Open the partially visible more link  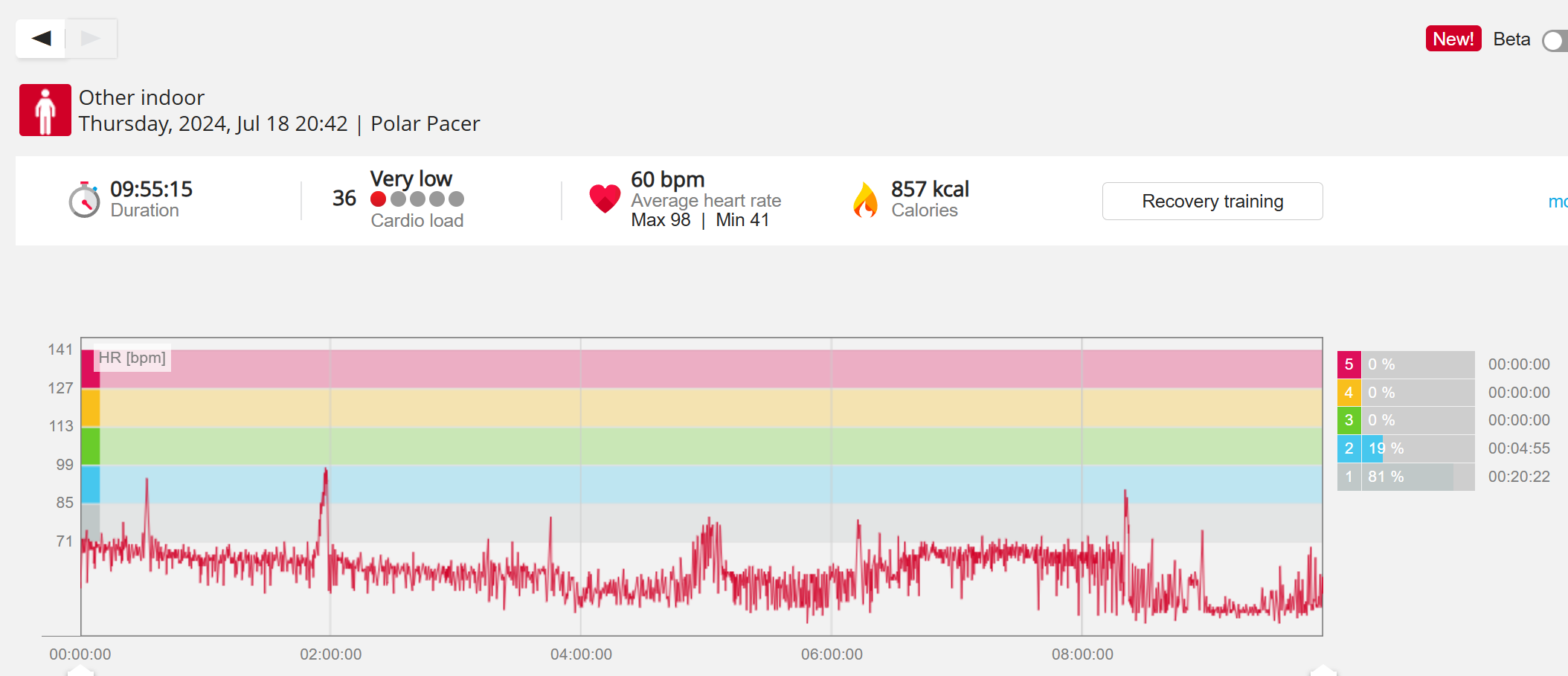point(1558,202)
